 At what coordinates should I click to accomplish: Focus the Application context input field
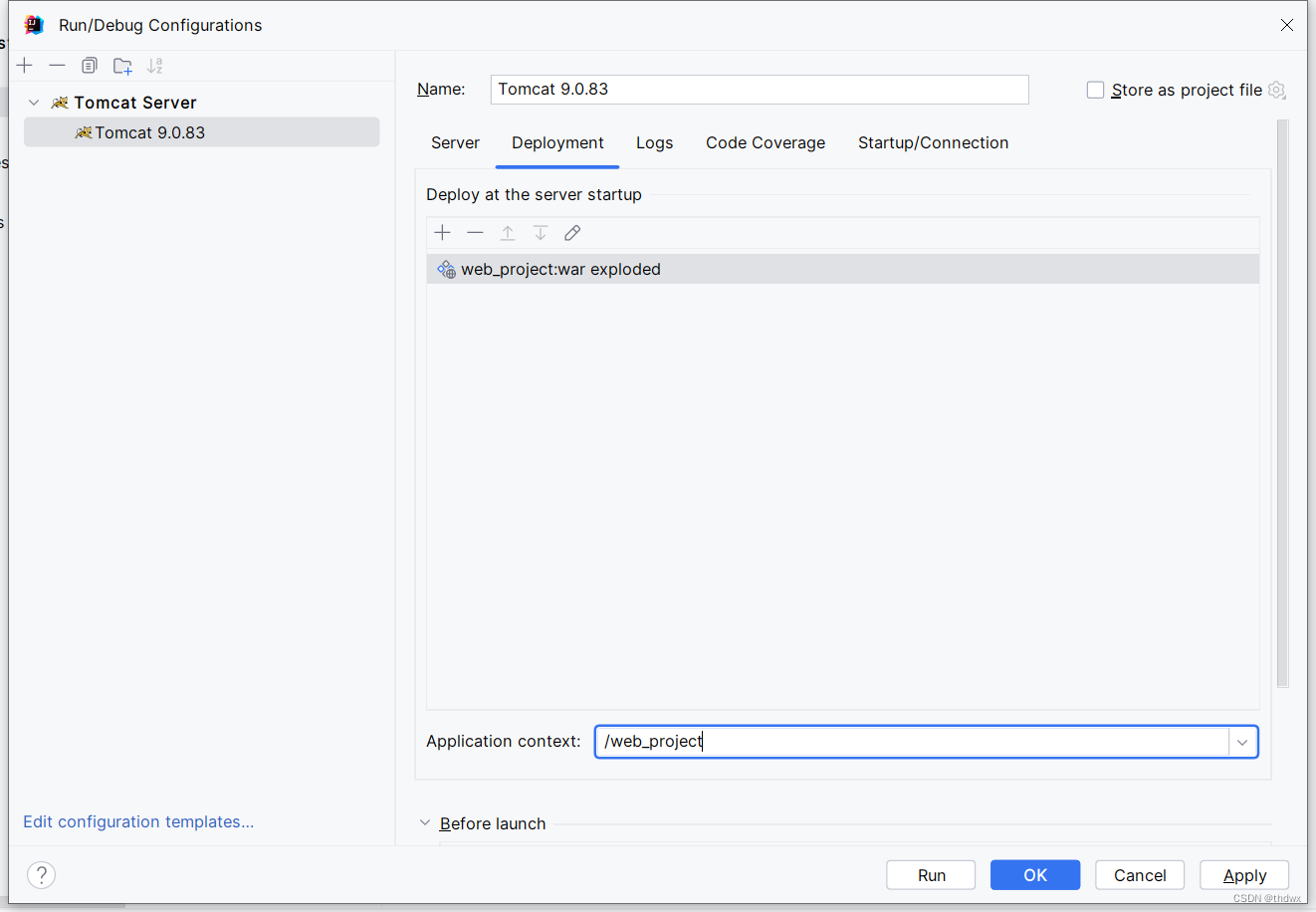click(x=912, y=742)
